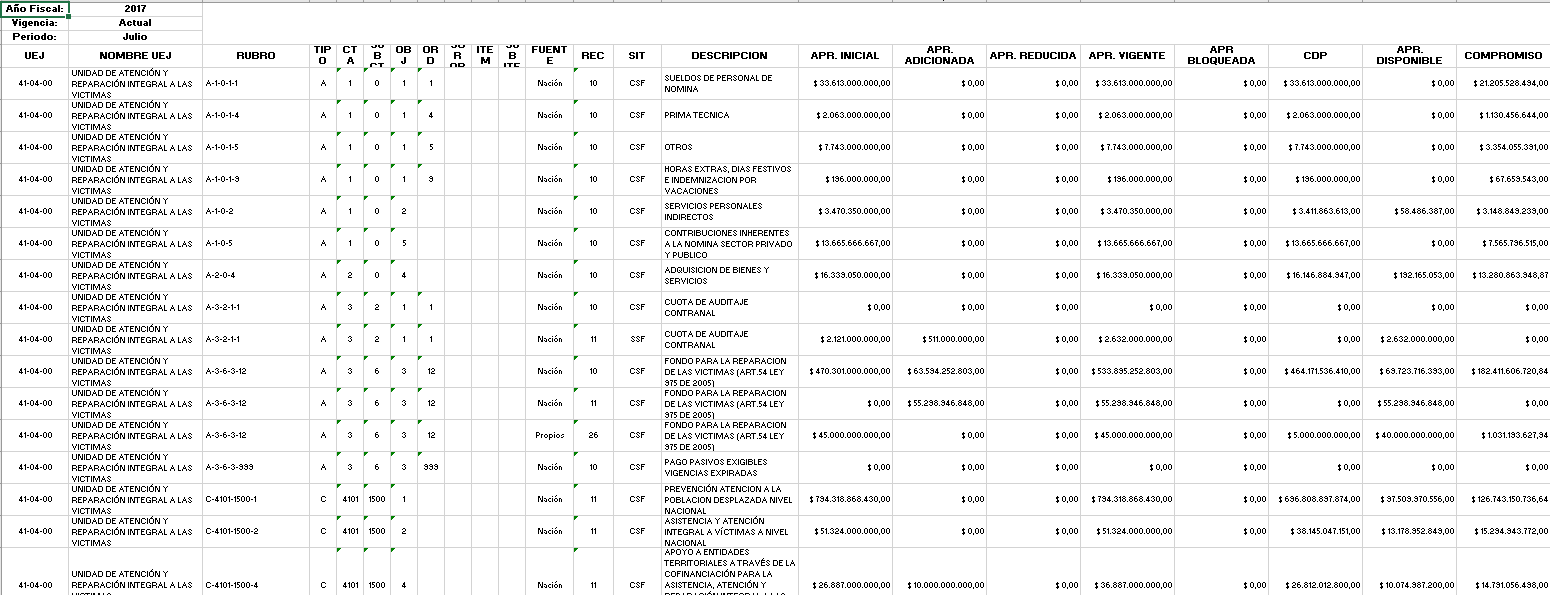Screen dimensions: 1550x595
Task: Click the 'SUELDOS DE PERSONAL DE NOMINA' cell
Action: pyautogui.click(x=718, y=84)
